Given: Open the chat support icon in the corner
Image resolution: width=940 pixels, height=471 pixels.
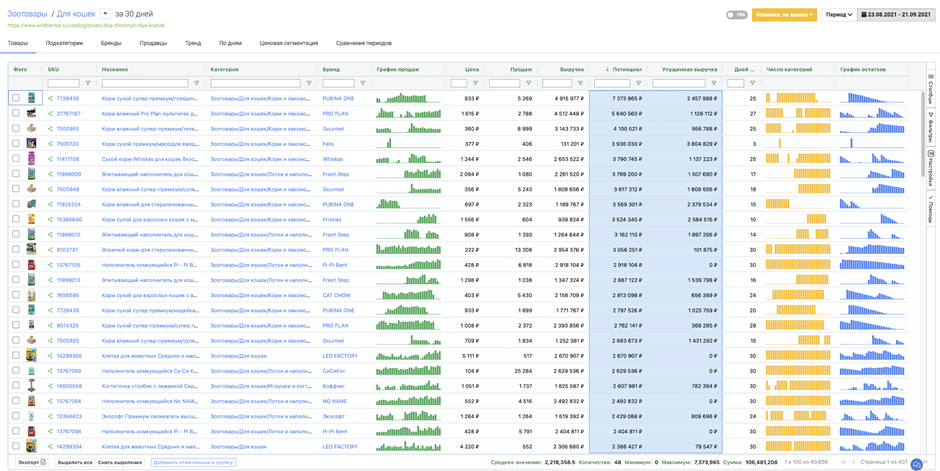Looking at the screenshot, I should click(x=917, y=464).
